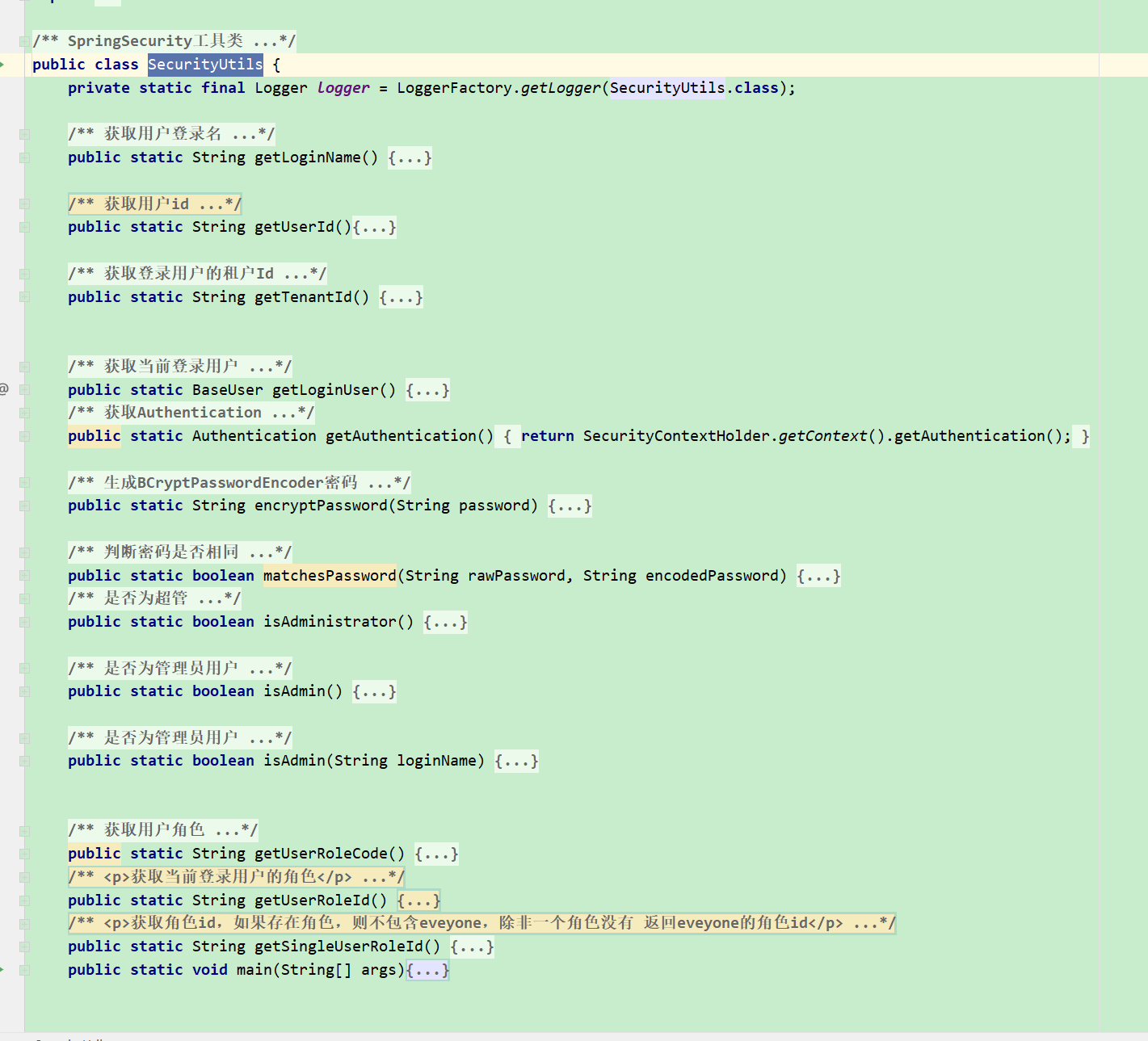The image size is (1148, 1041).
Task: Click the getAuthentication method name
Action: tap(401, 436)
